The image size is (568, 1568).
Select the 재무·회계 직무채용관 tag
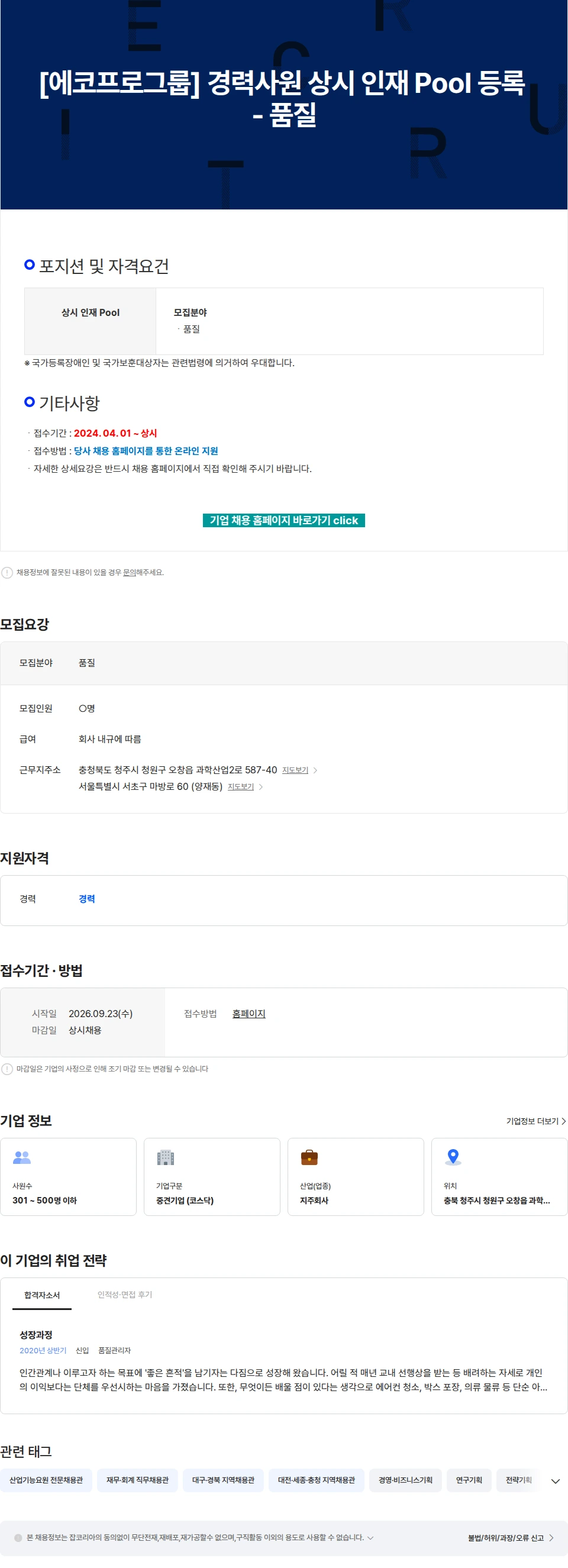(138, 1480)
